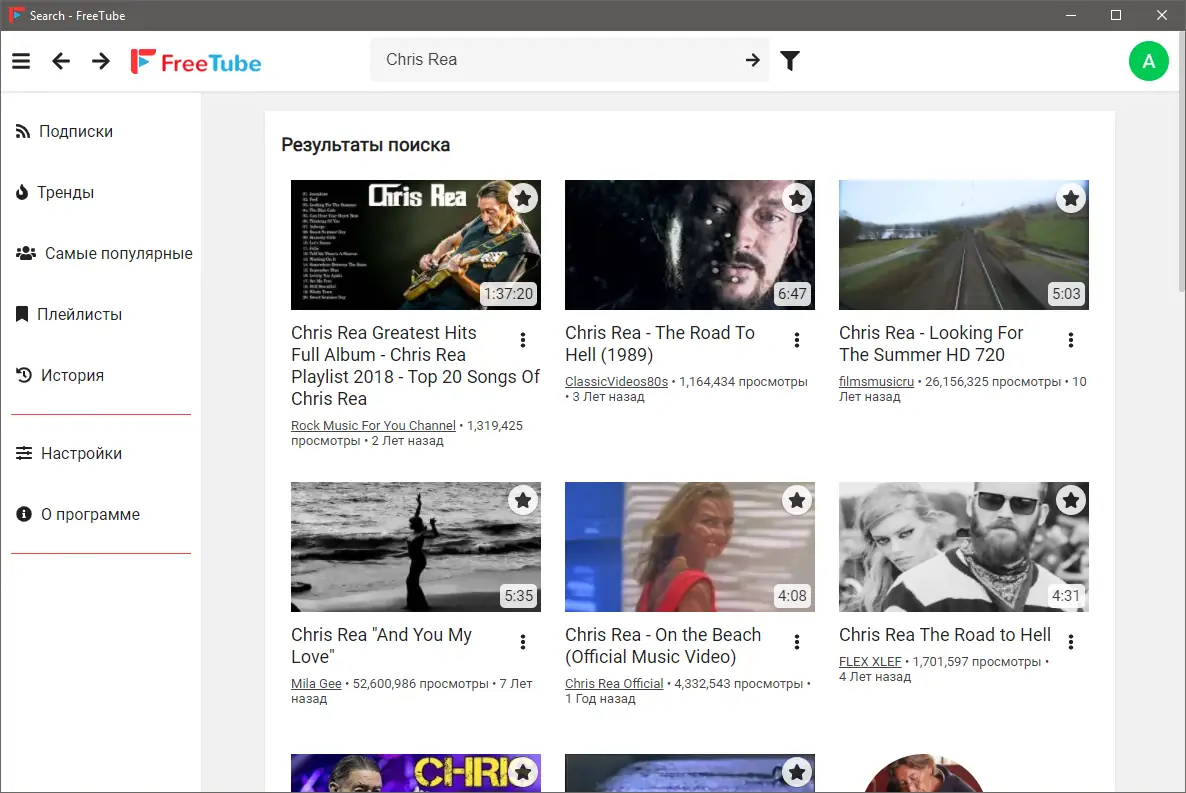This screenshot has height=793, width=1186.
Task: Open the FreeTube logo to go home
Action: (x=196, y=61)
